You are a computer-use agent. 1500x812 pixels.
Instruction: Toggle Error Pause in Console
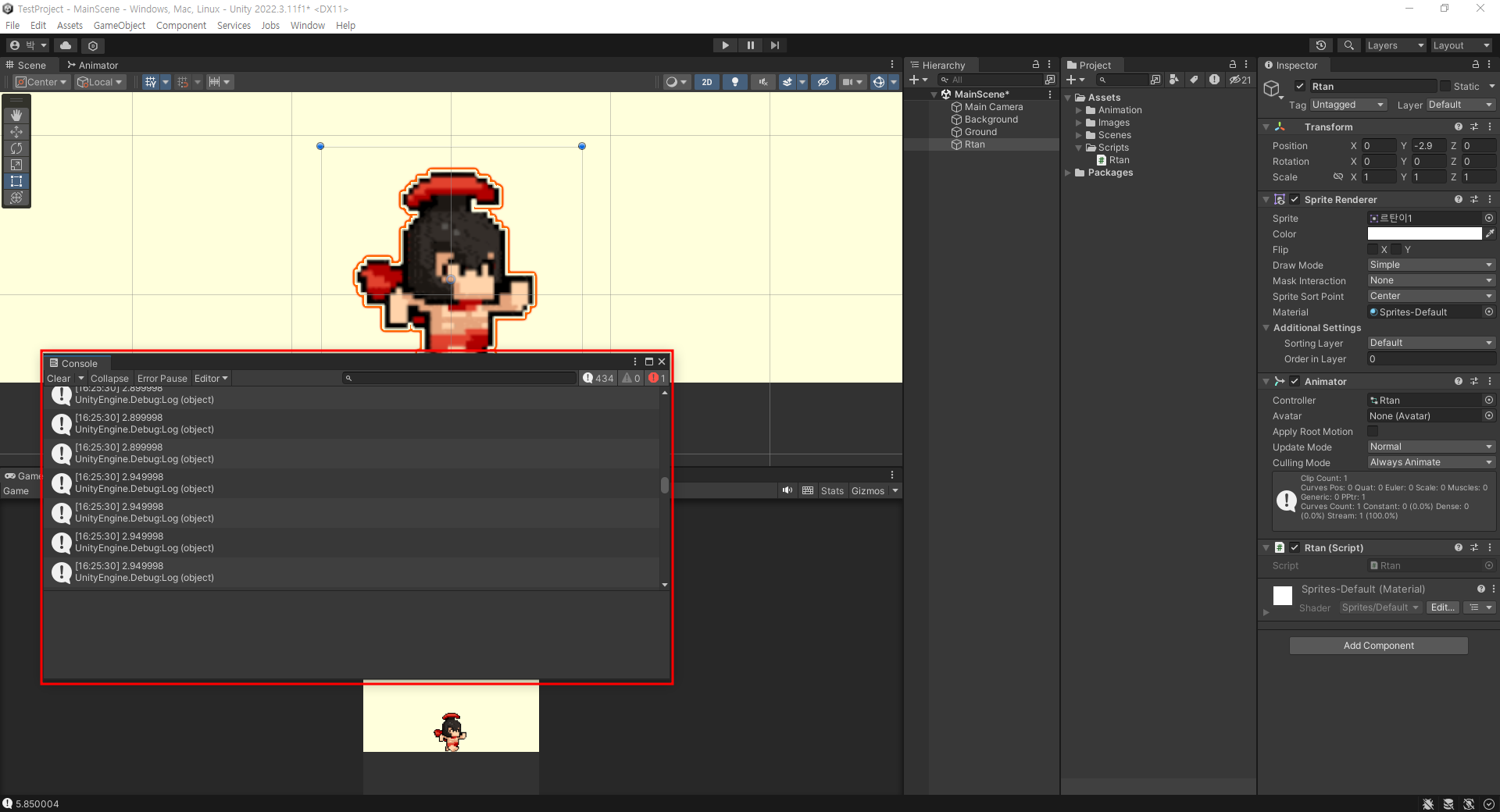pos(162,379)
